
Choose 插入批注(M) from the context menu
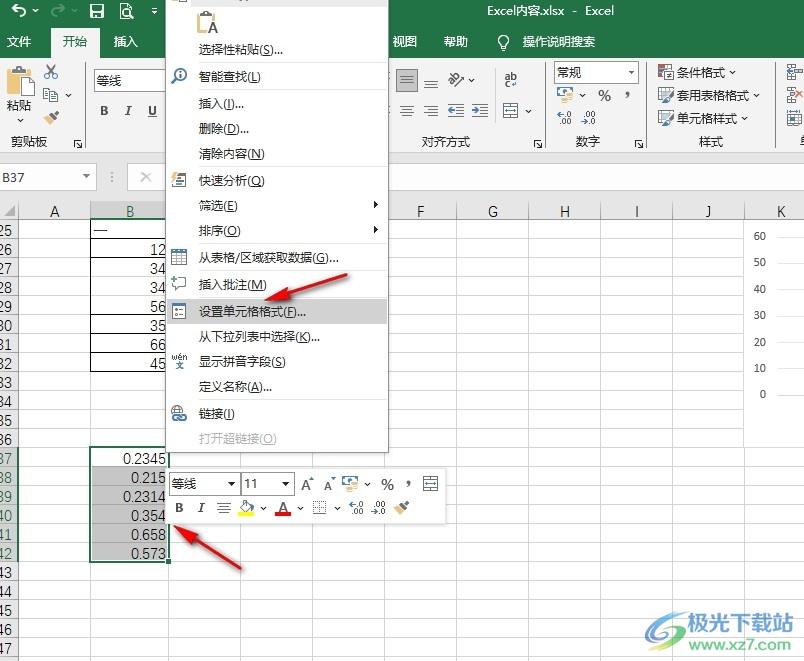tap(277, 284)
